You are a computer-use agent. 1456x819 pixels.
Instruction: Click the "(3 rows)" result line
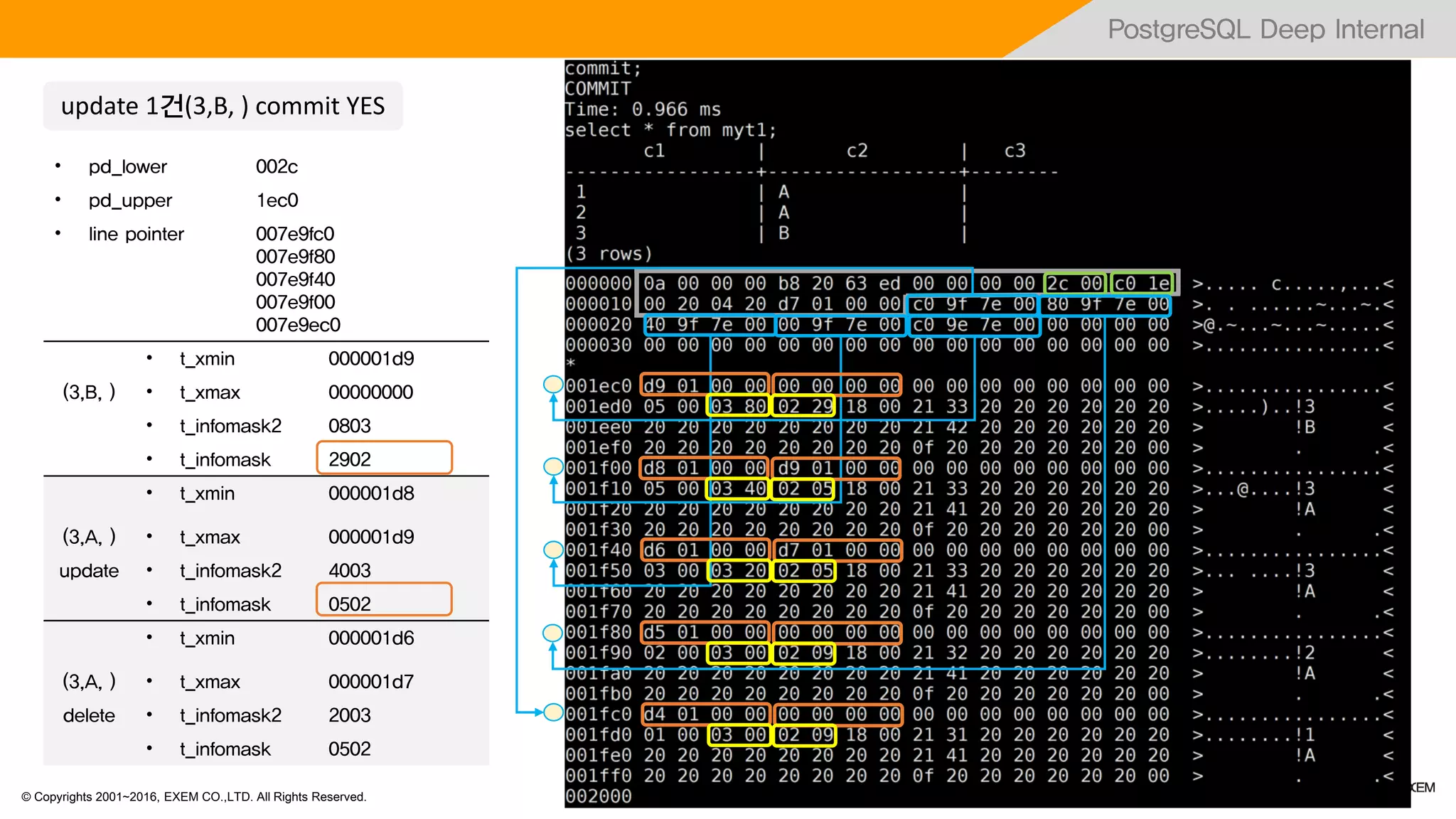pos(609,254)
